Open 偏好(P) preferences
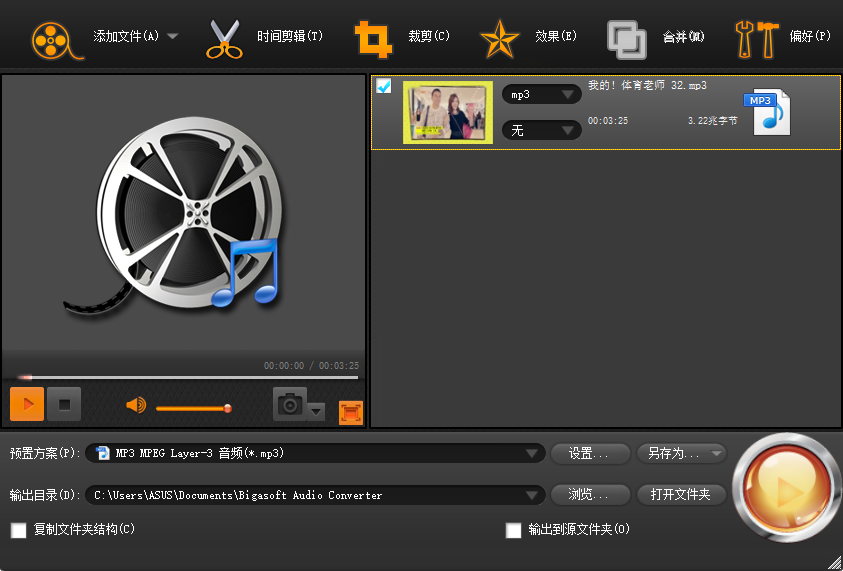This screenshot has width=843, height=571. (810, 36)
